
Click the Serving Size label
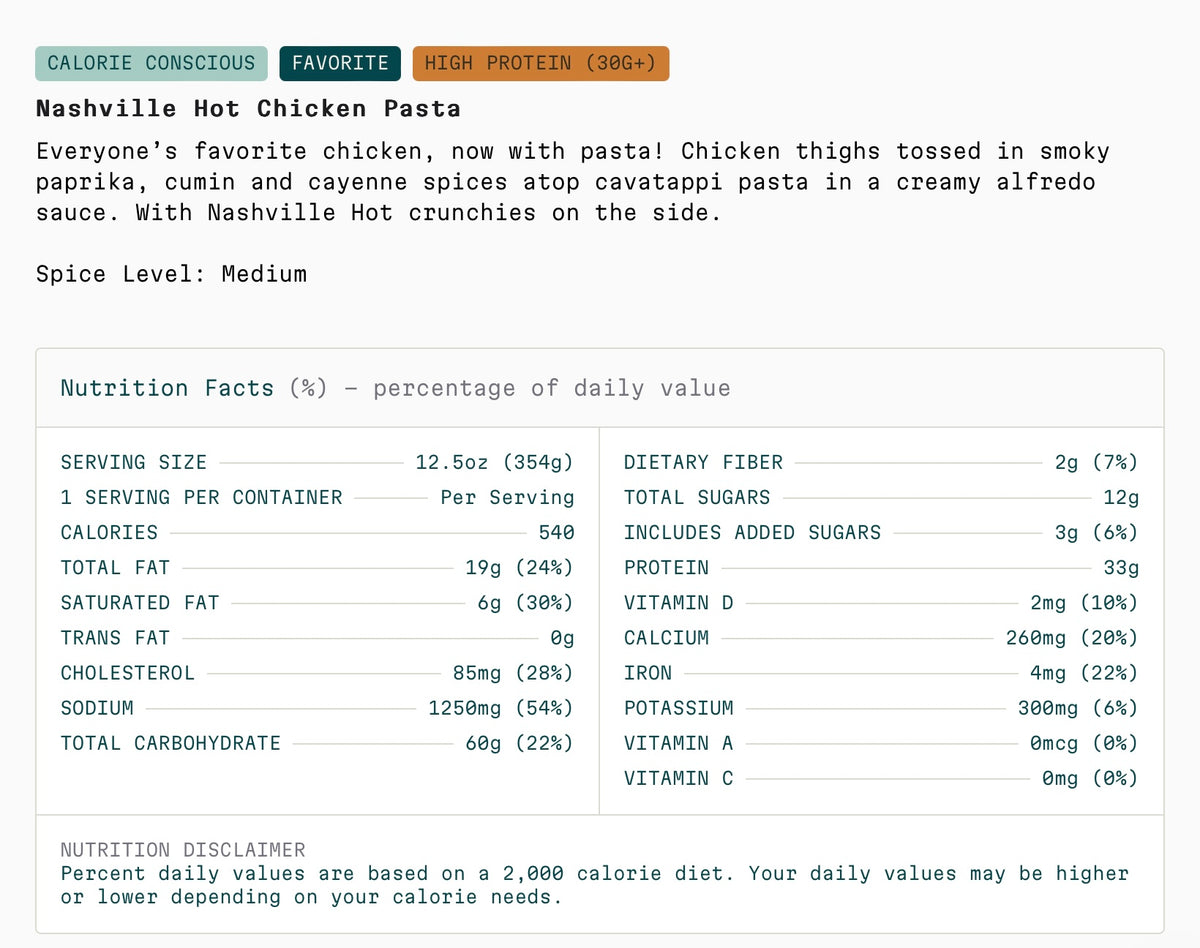[x=134, y=462]
